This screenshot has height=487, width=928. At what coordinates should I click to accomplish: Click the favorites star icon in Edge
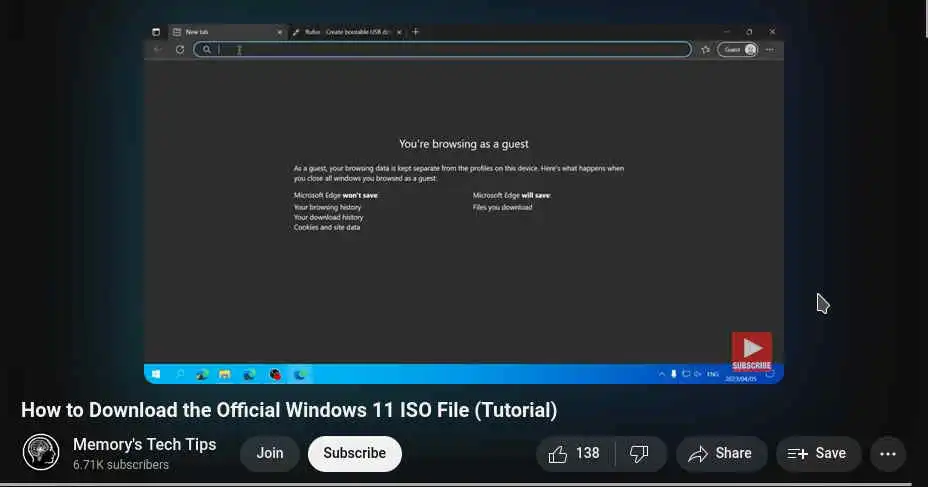tap(705, 50)
